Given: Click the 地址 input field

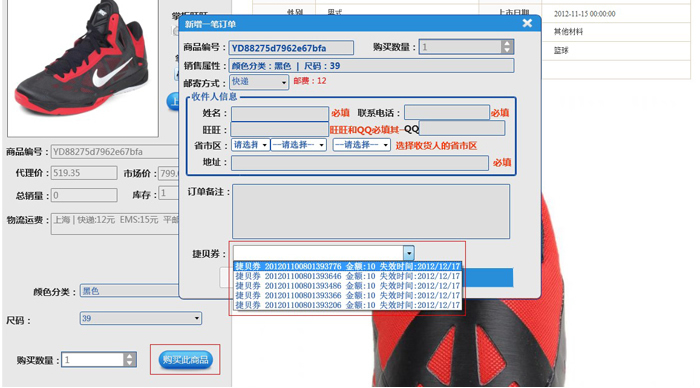Looking at the screenshot, I should point(359,163).
